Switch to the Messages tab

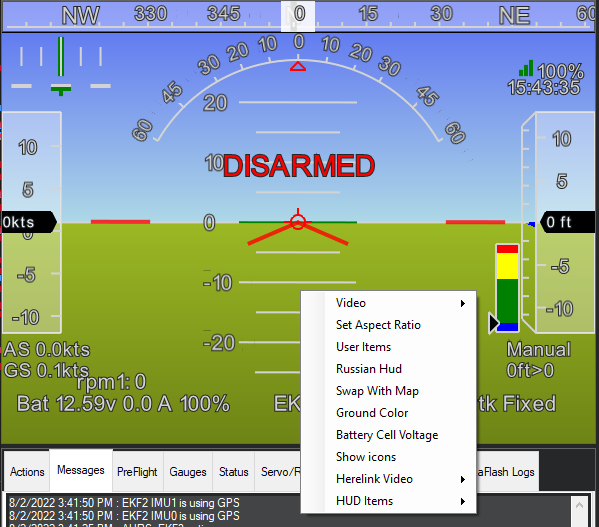81,470
